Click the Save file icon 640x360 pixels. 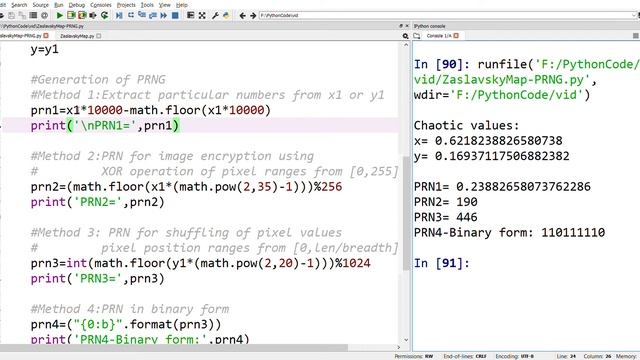coord(11,16)
